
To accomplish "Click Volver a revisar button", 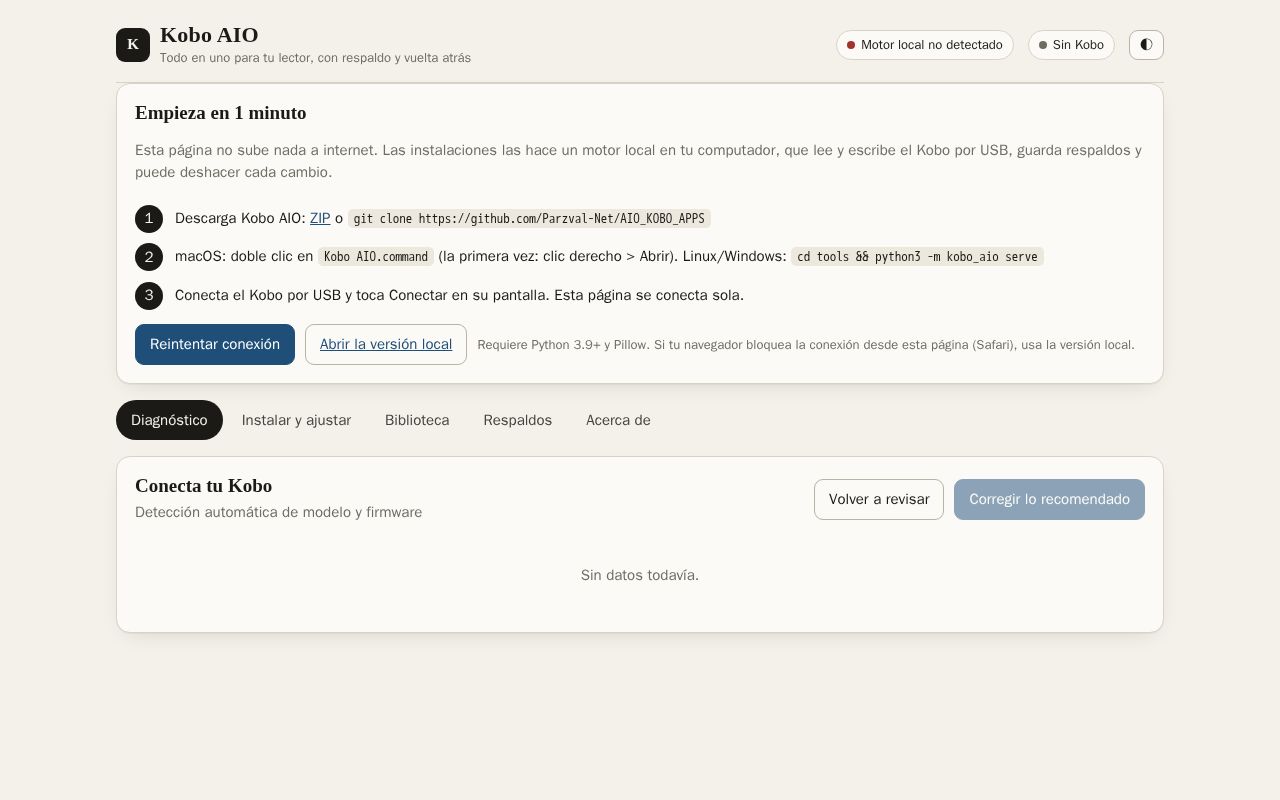I will click(879, 499).
